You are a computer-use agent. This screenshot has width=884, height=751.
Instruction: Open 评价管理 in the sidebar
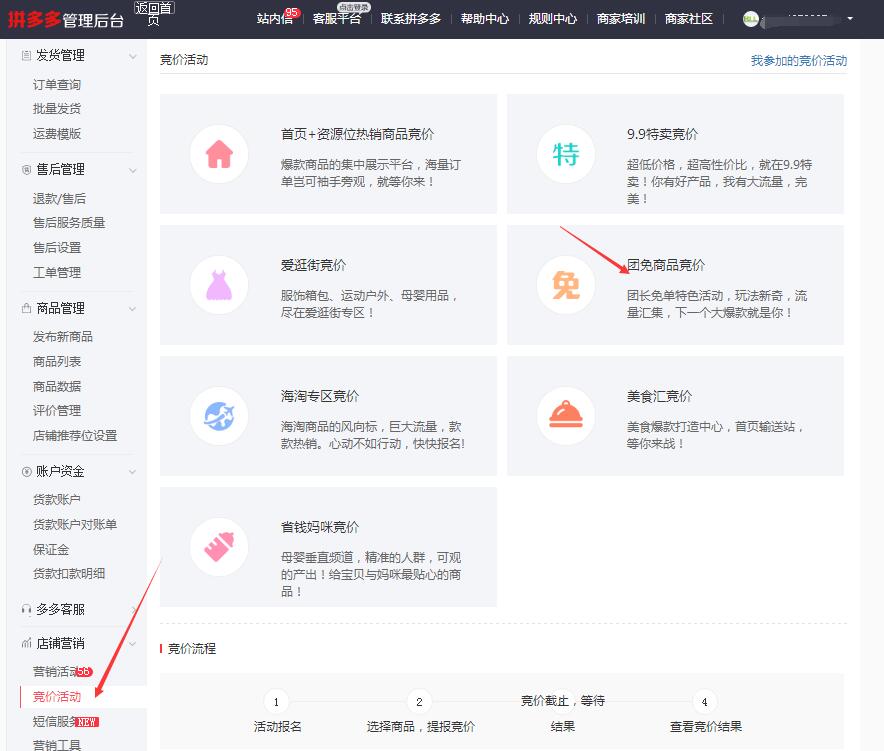tap(57, 410)
